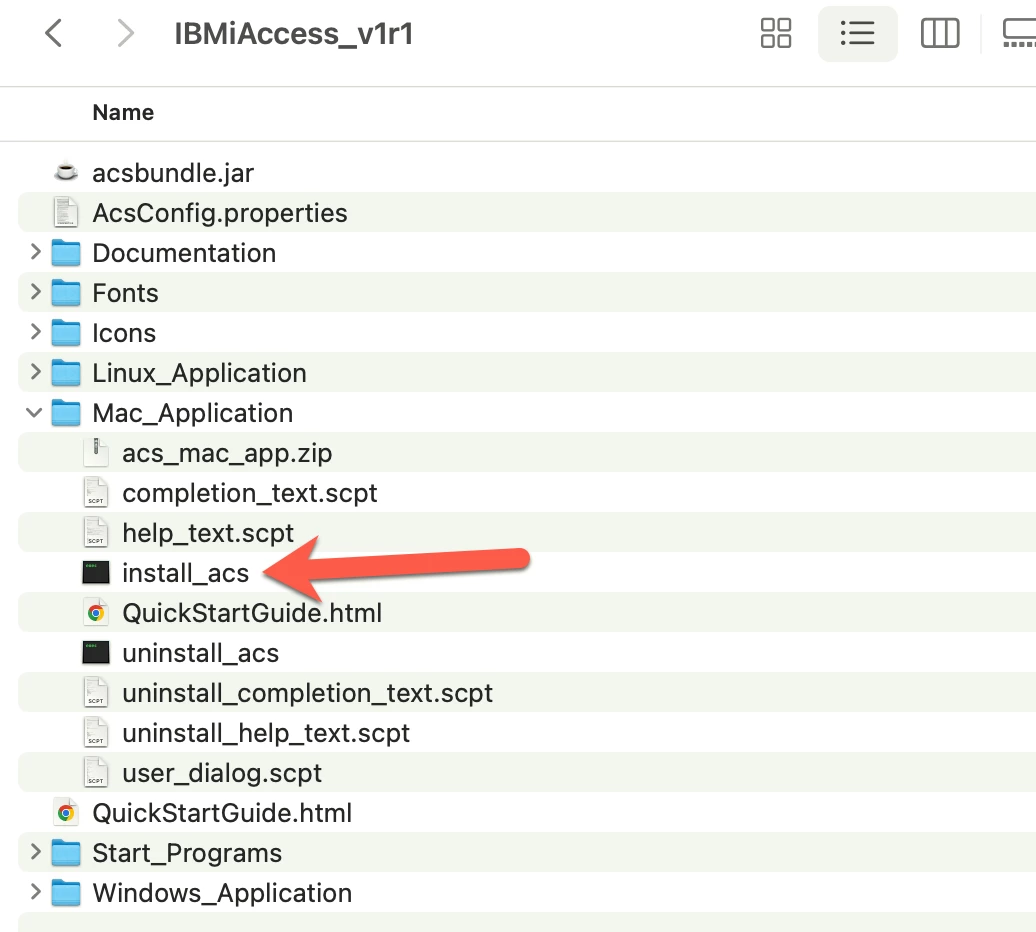Expand the Documentation folder
Viewport: 1036px width, 932px height.
pos(36,252)
